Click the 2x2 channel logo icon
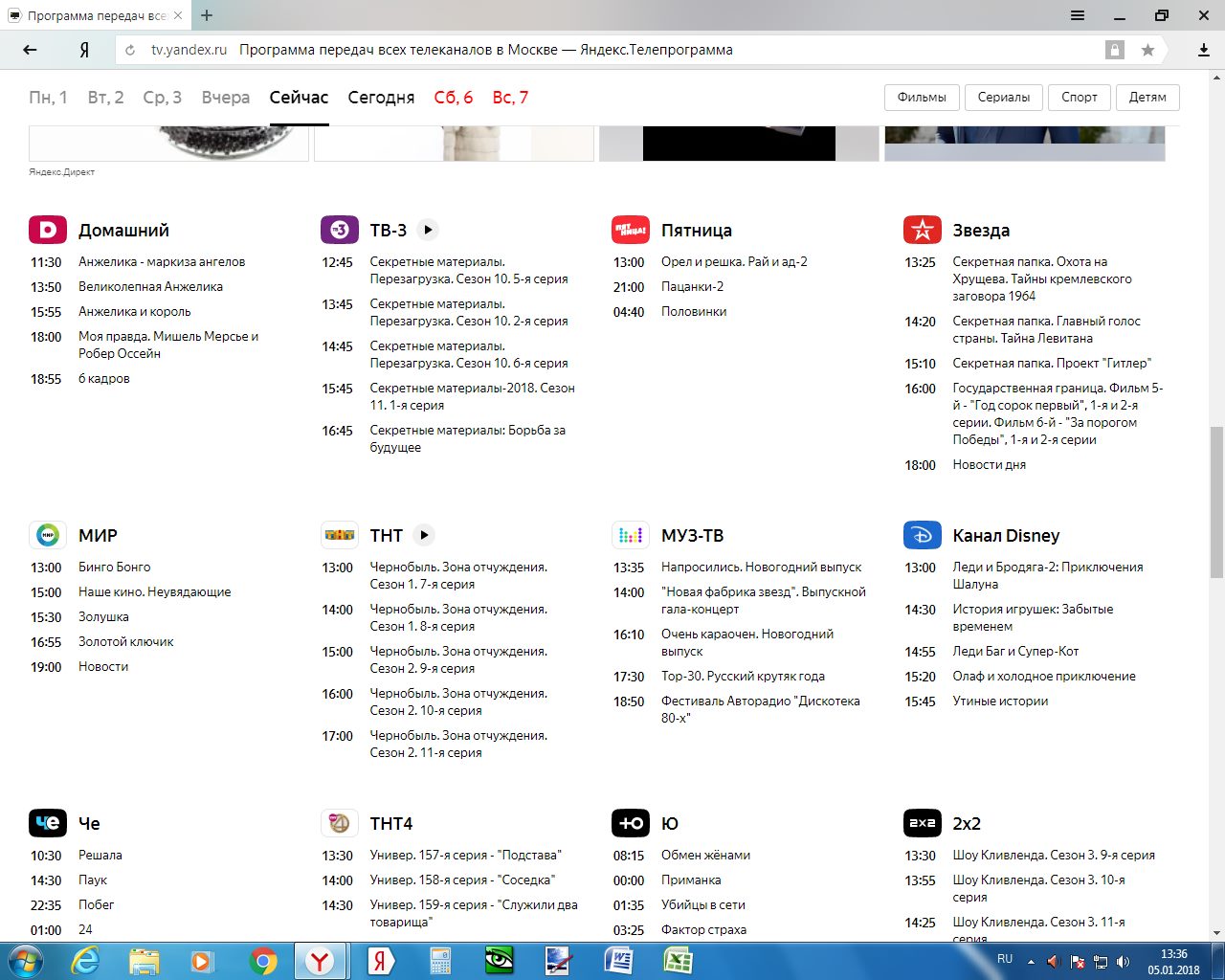This screenshot has height=980, width=1225. (x=923, y=823)
